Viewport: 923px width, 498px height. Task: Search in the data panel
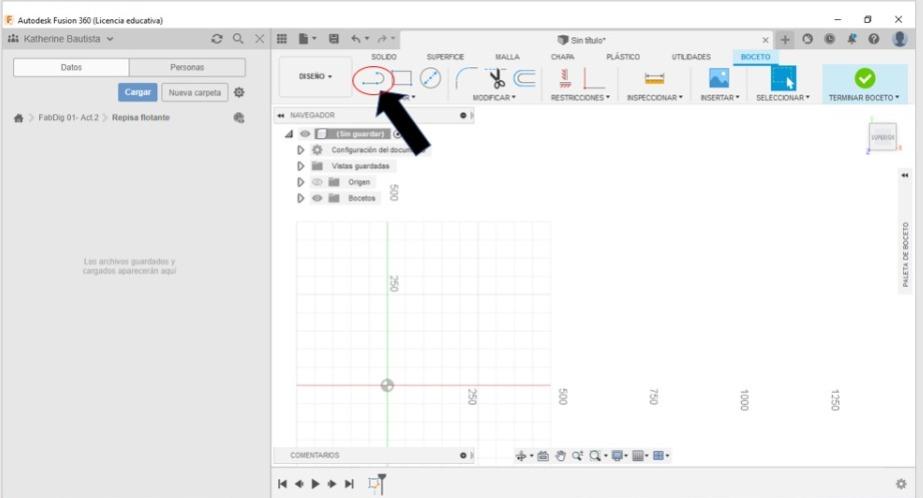pyautogui.click(x=238, y=39)
